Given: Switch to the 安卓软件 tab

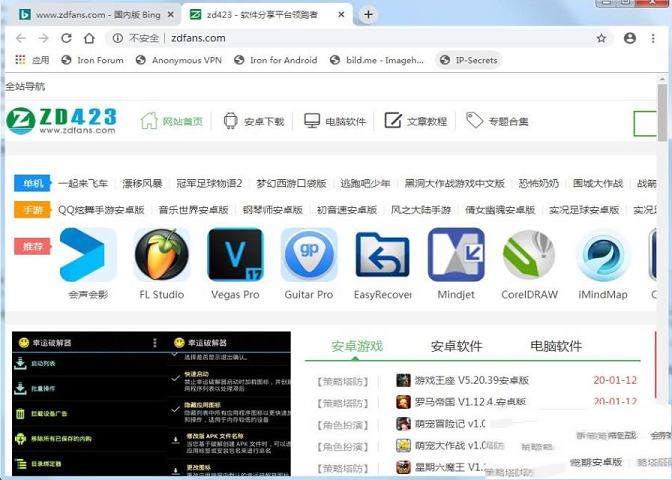Looking at the screenshot, I should [x=456, y=346].
